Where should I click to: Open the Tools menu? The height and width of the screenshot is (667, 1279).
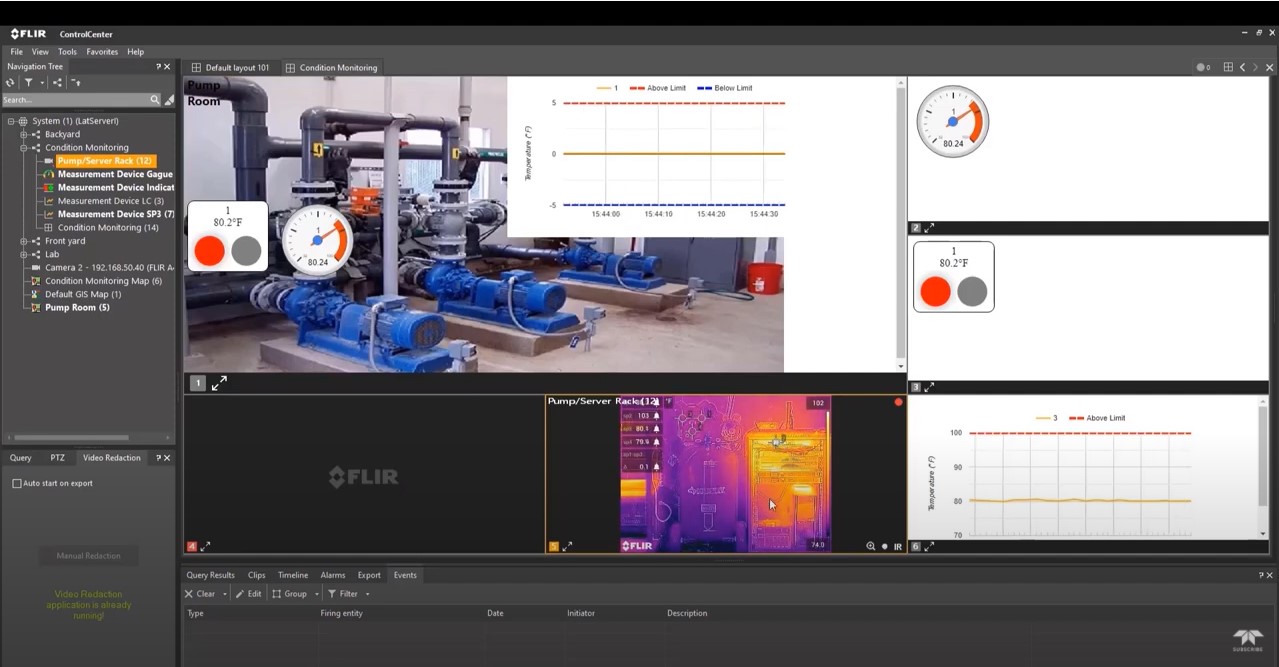(x=67, y=52)
